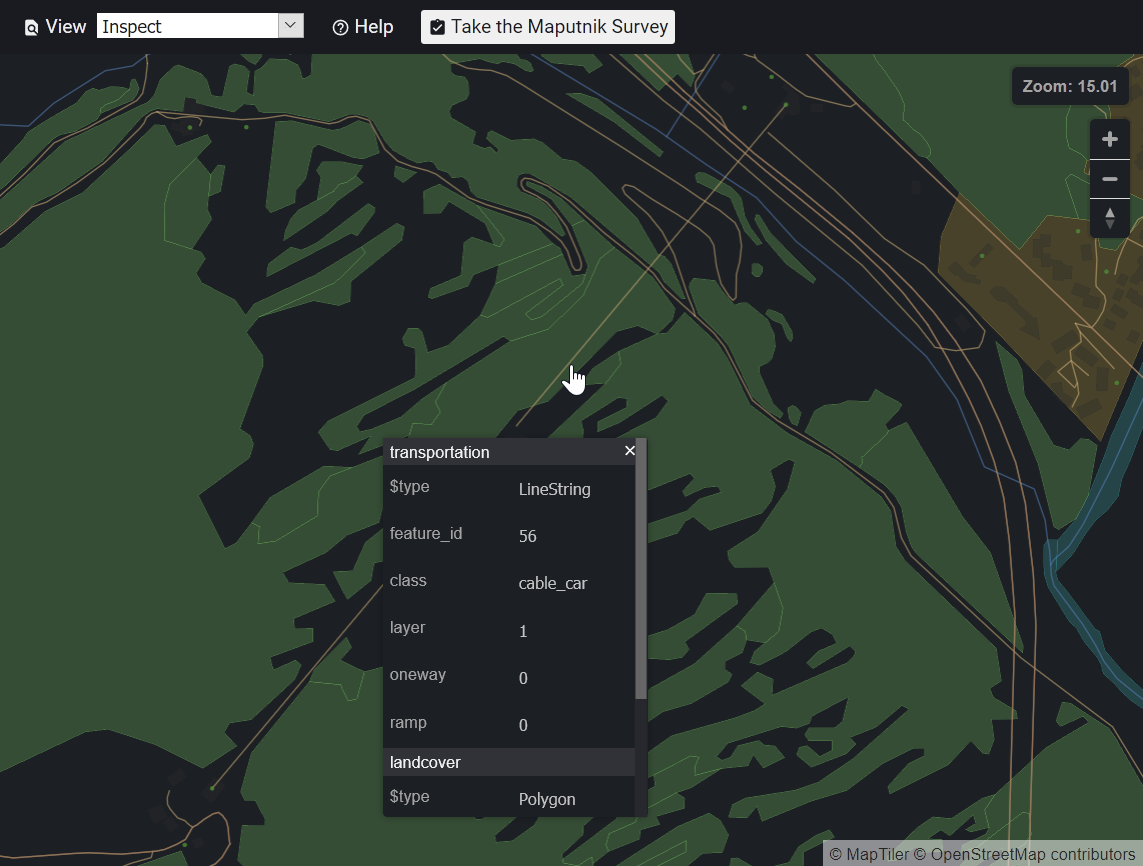This screenshot has height=866, width=1143.
Task: Close the feature inspect popup
Action: [x=630, y=450]
